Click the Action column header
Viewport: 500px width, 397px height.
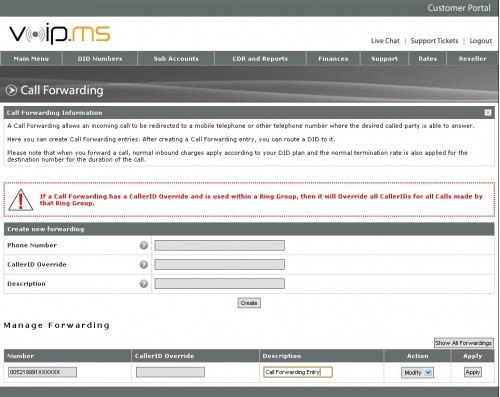417,356
